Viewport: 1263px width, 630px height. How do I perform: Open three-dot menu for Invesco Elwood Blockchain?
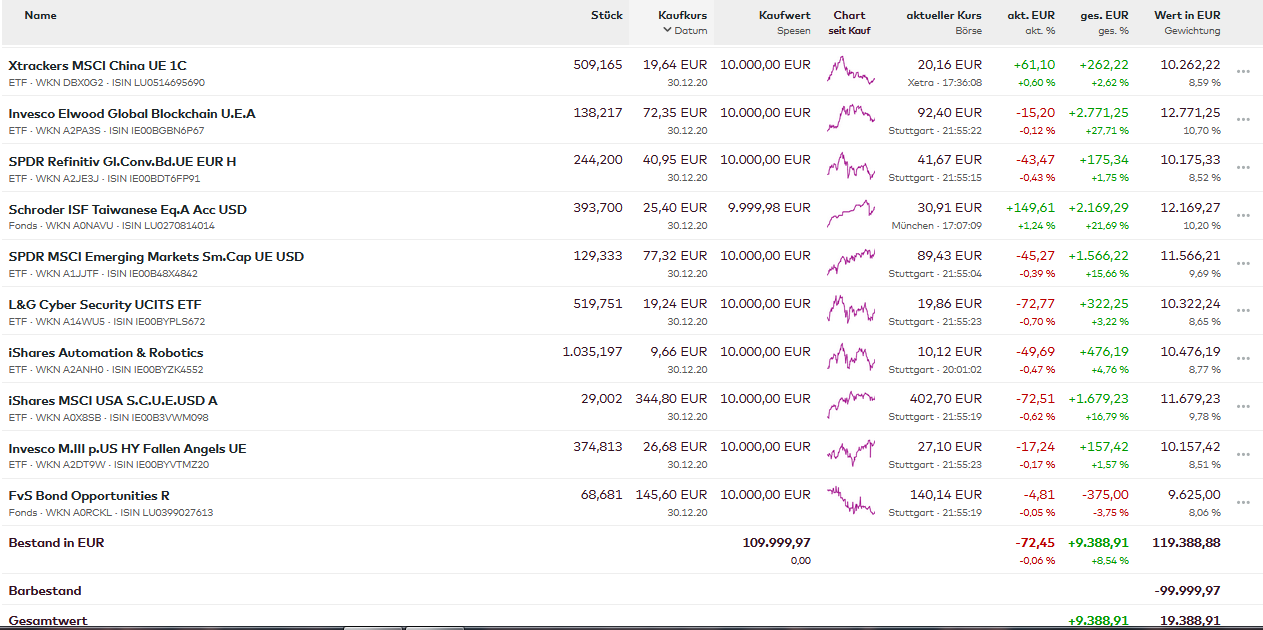(1243, 120)
